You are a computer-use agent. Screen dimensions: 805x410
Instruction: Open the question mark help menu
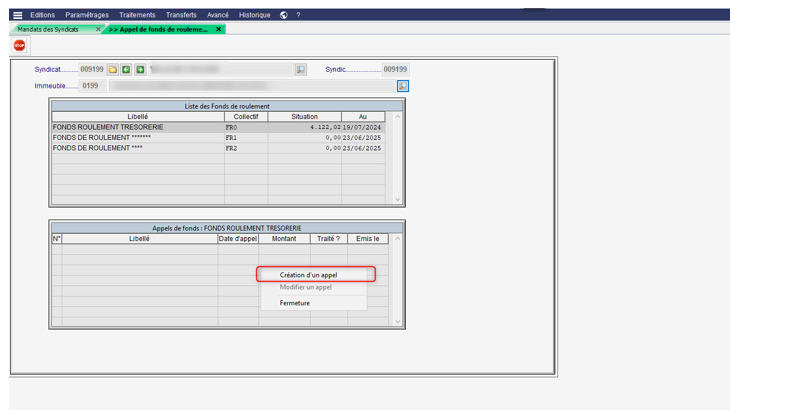pos(298,15)
